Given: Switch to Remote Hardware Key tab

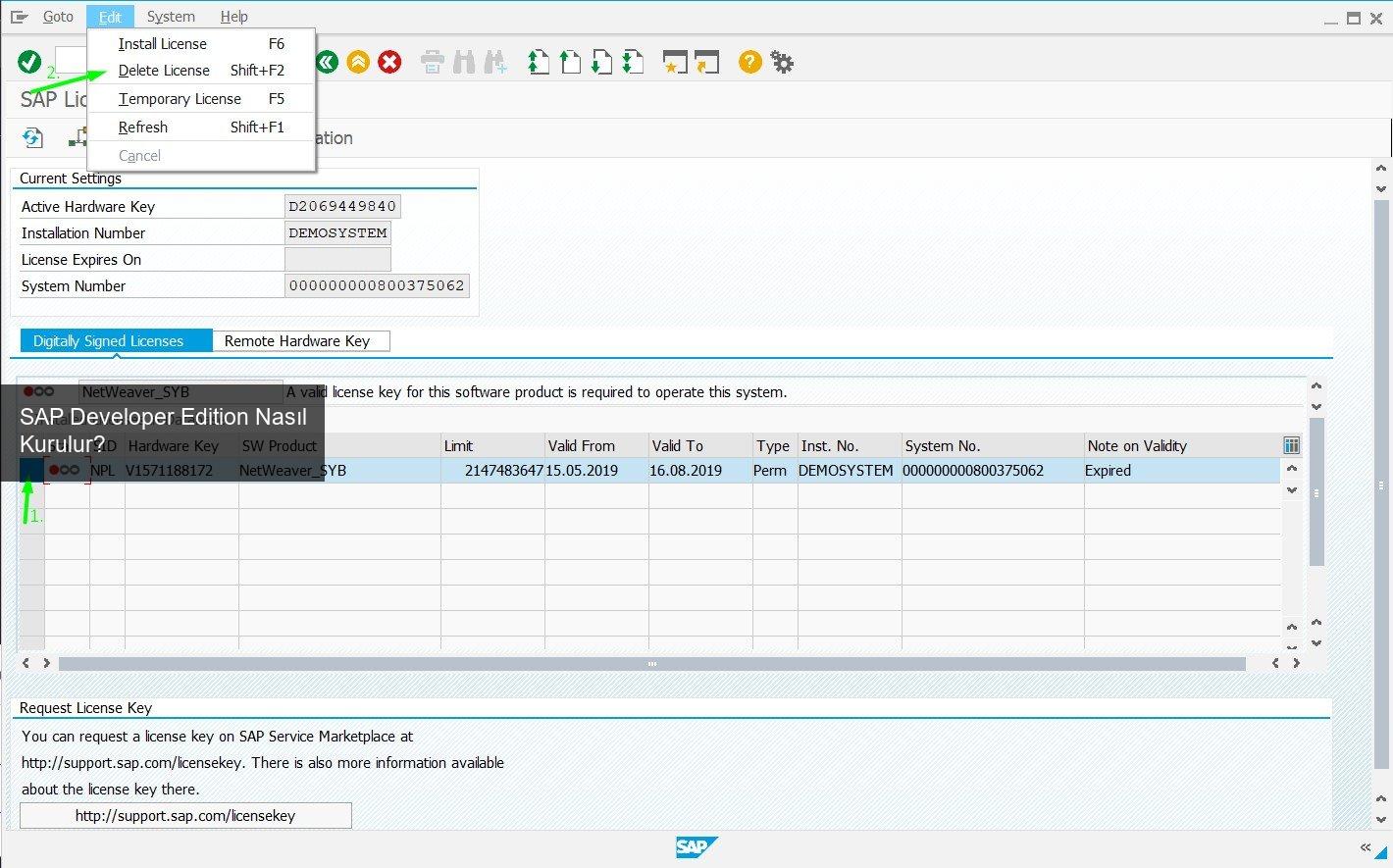Looking at the screenshot, I should tap(297, 341).
